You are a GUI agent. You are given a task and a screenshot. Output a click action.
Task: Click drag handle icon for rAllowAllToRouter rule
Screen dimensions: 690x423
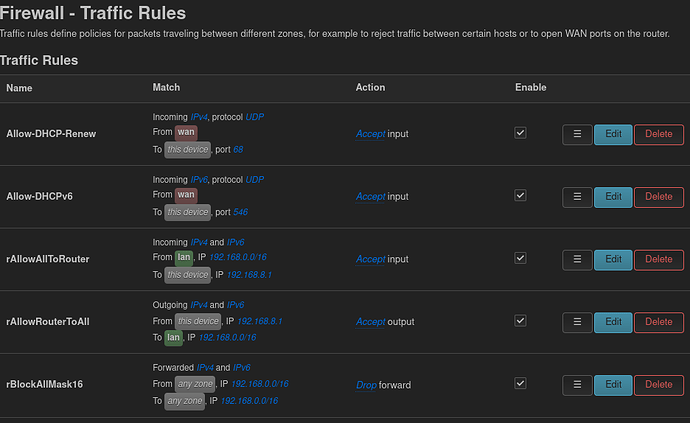(x=577, y=259)
